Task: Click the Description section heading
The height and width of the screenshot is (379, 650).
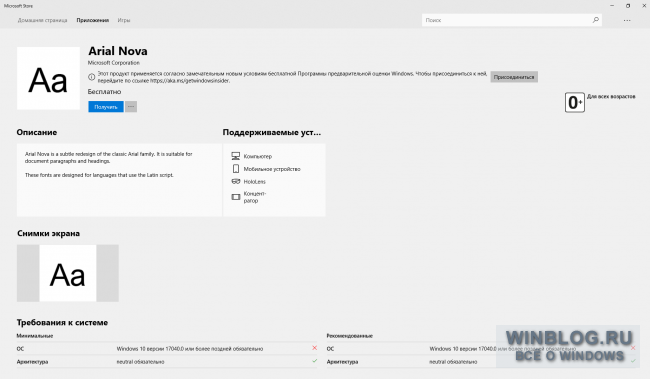Action: (37, 132)
